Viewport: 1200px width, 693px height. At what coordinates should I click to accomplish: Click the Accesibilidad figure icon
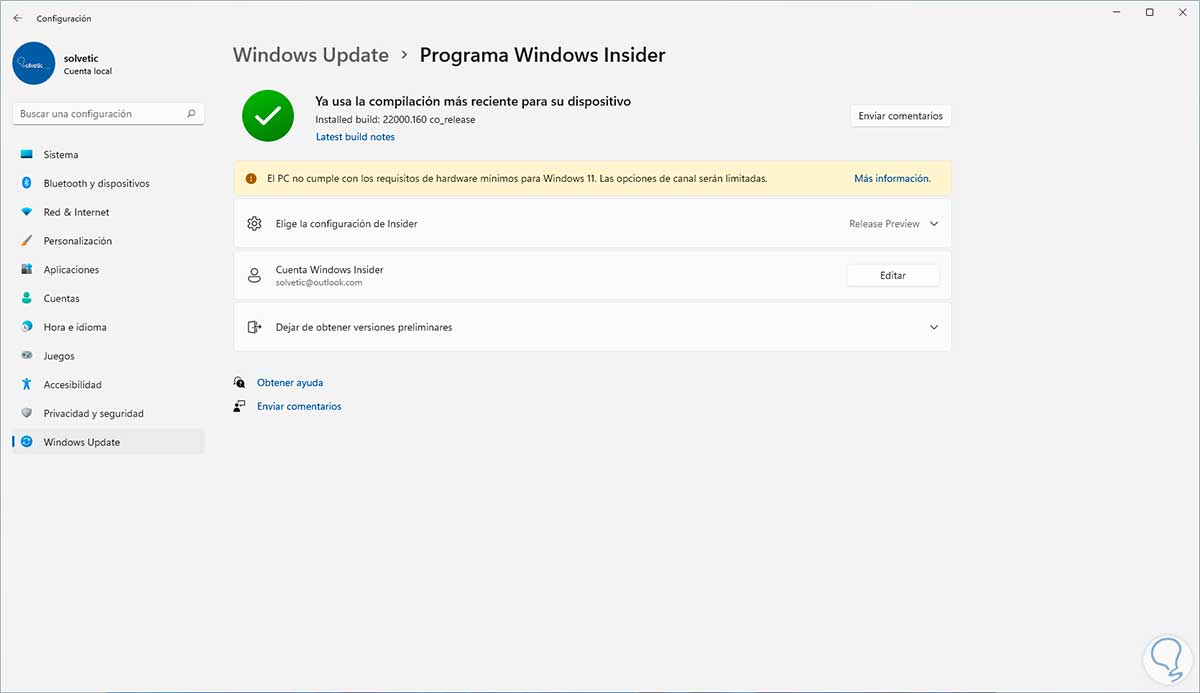pos(26,384)
